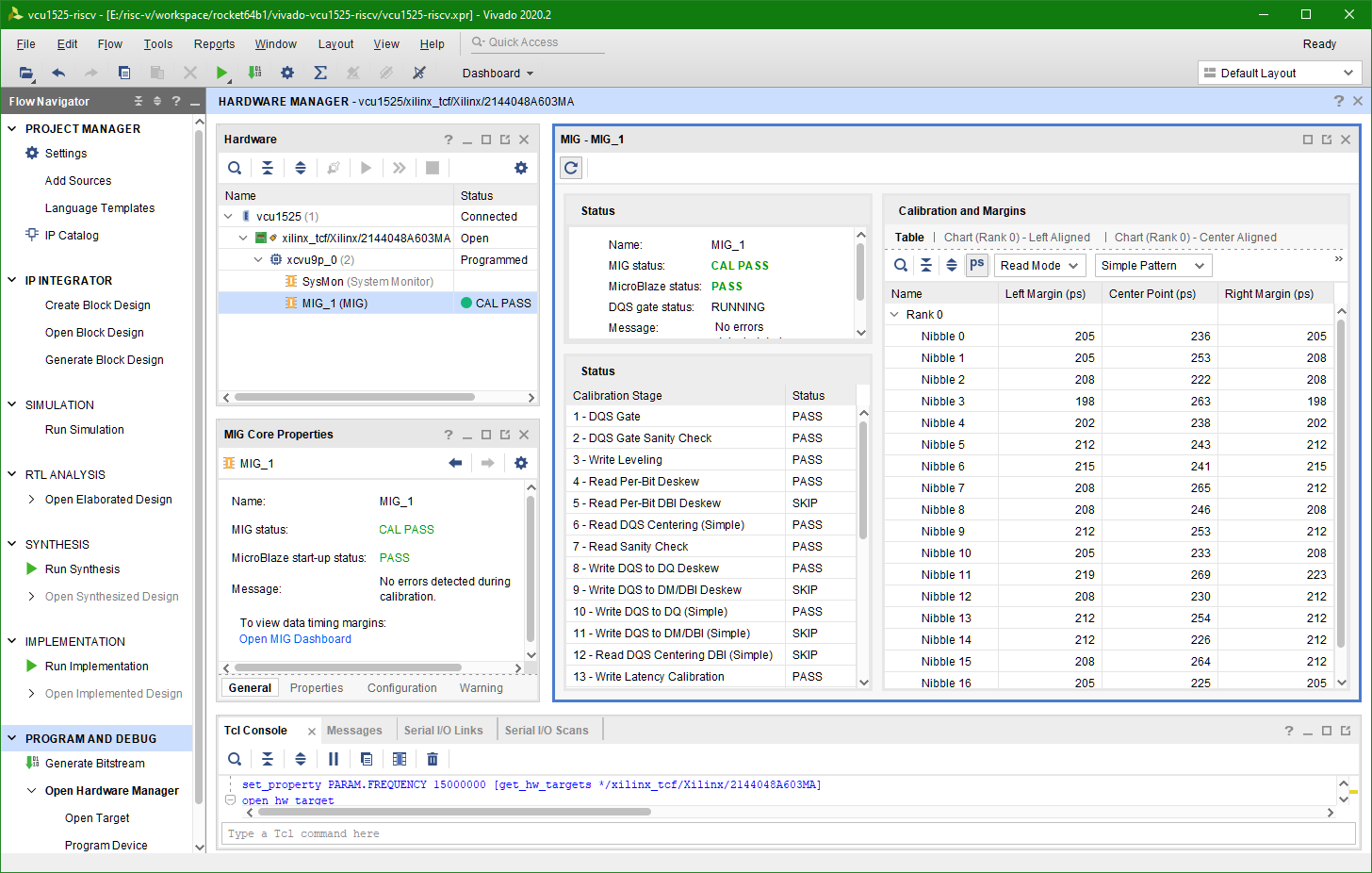Click Run Synthesis in Flow Navigator
The height and width of the screenshot is (873, 1372).
tap(83, 569)
